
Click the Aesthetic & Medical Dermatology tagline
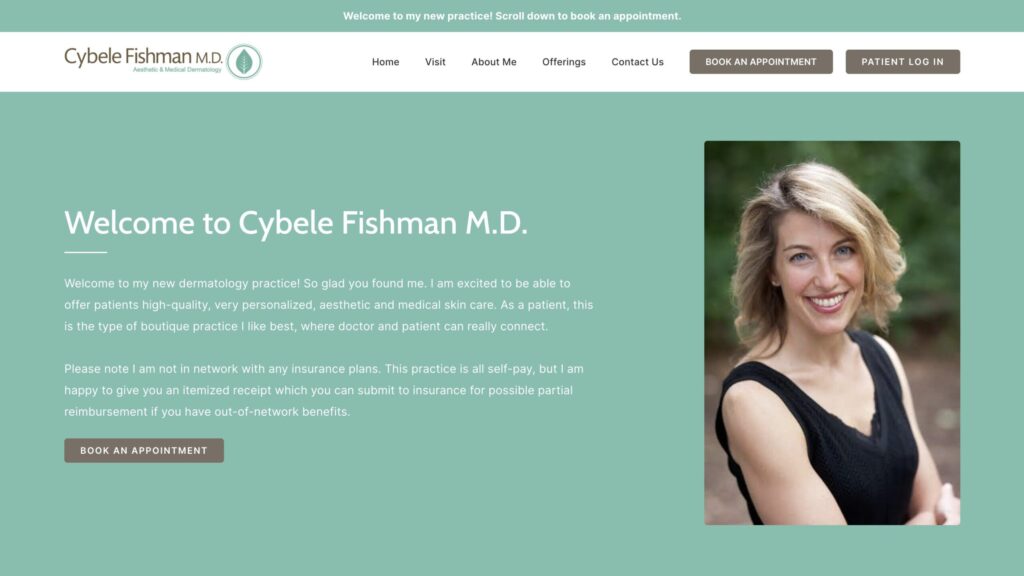177,69
